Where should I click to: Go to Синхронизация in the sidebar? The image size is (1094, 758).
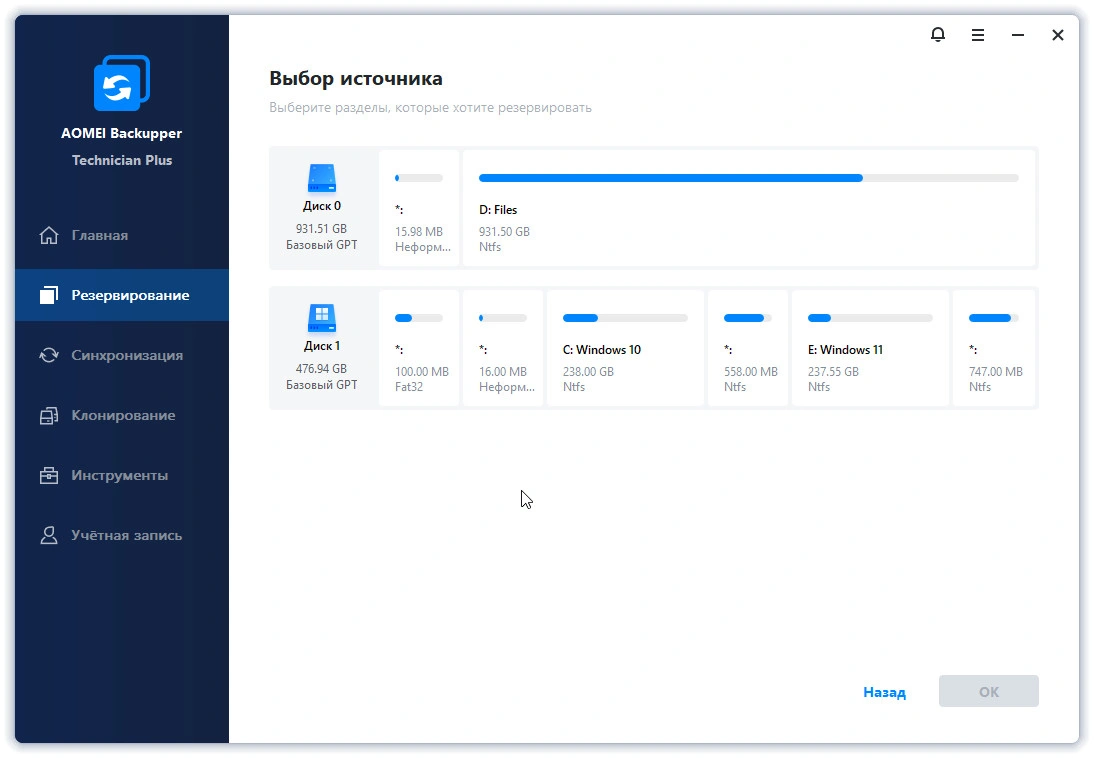pos(126,355)
